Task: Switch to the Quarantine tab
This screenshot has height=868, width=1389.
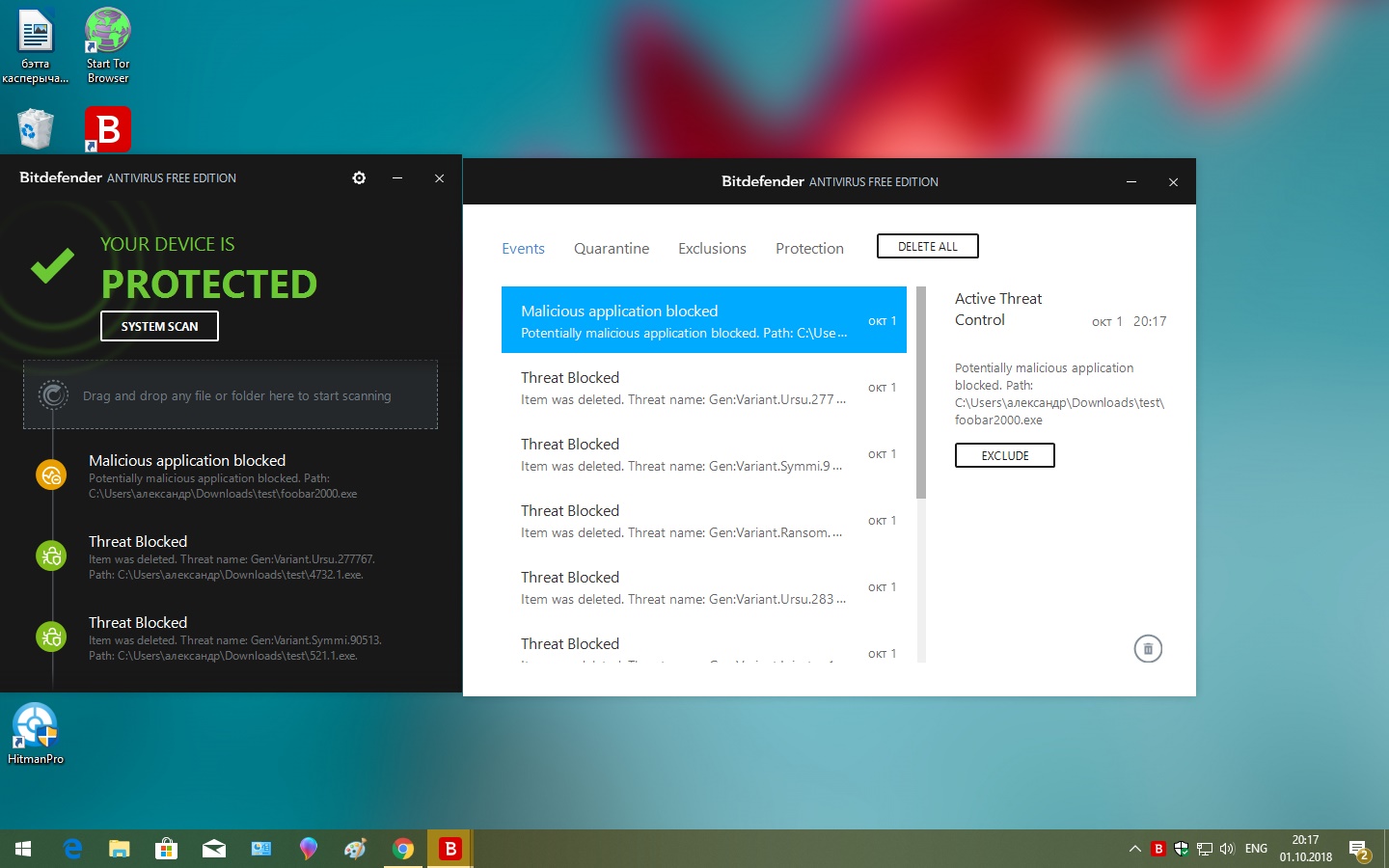Action: point(611,249)
